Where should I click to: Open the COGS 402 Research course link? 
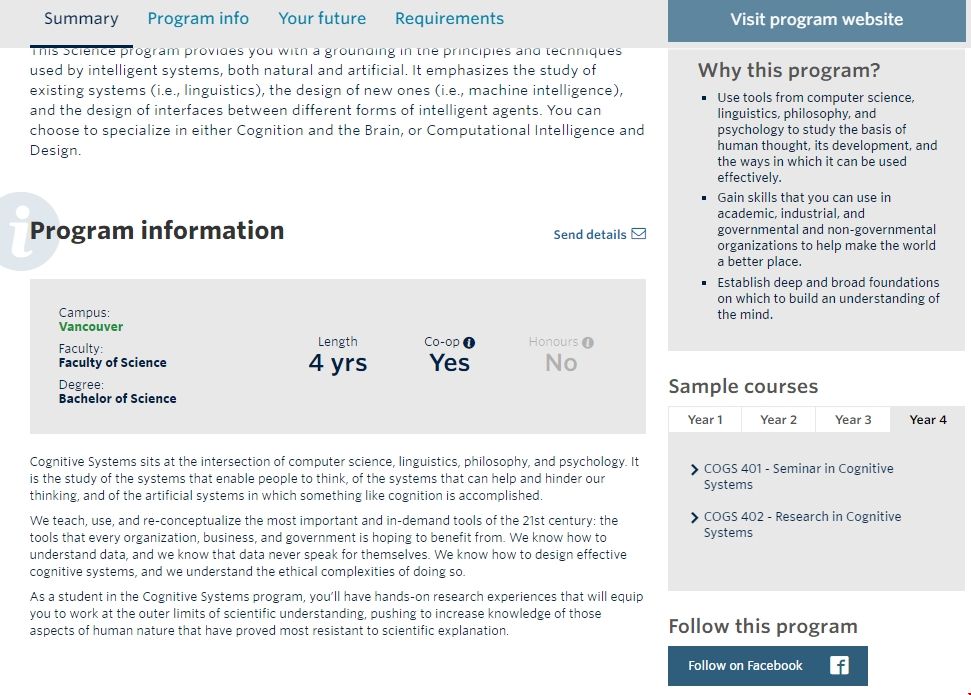click(x=802, y=524)
